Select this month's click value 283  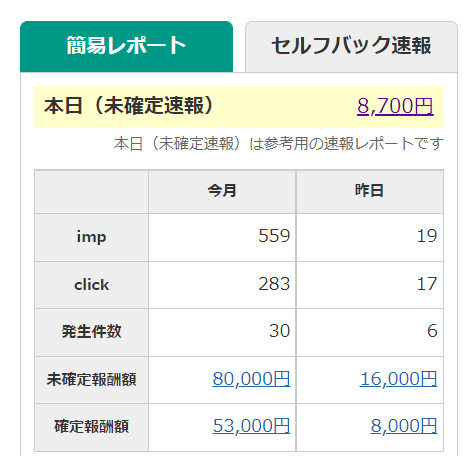274,284
